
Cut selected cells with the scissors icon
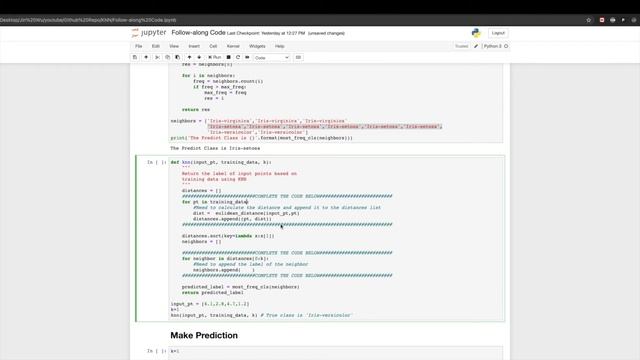click(157, 58)
